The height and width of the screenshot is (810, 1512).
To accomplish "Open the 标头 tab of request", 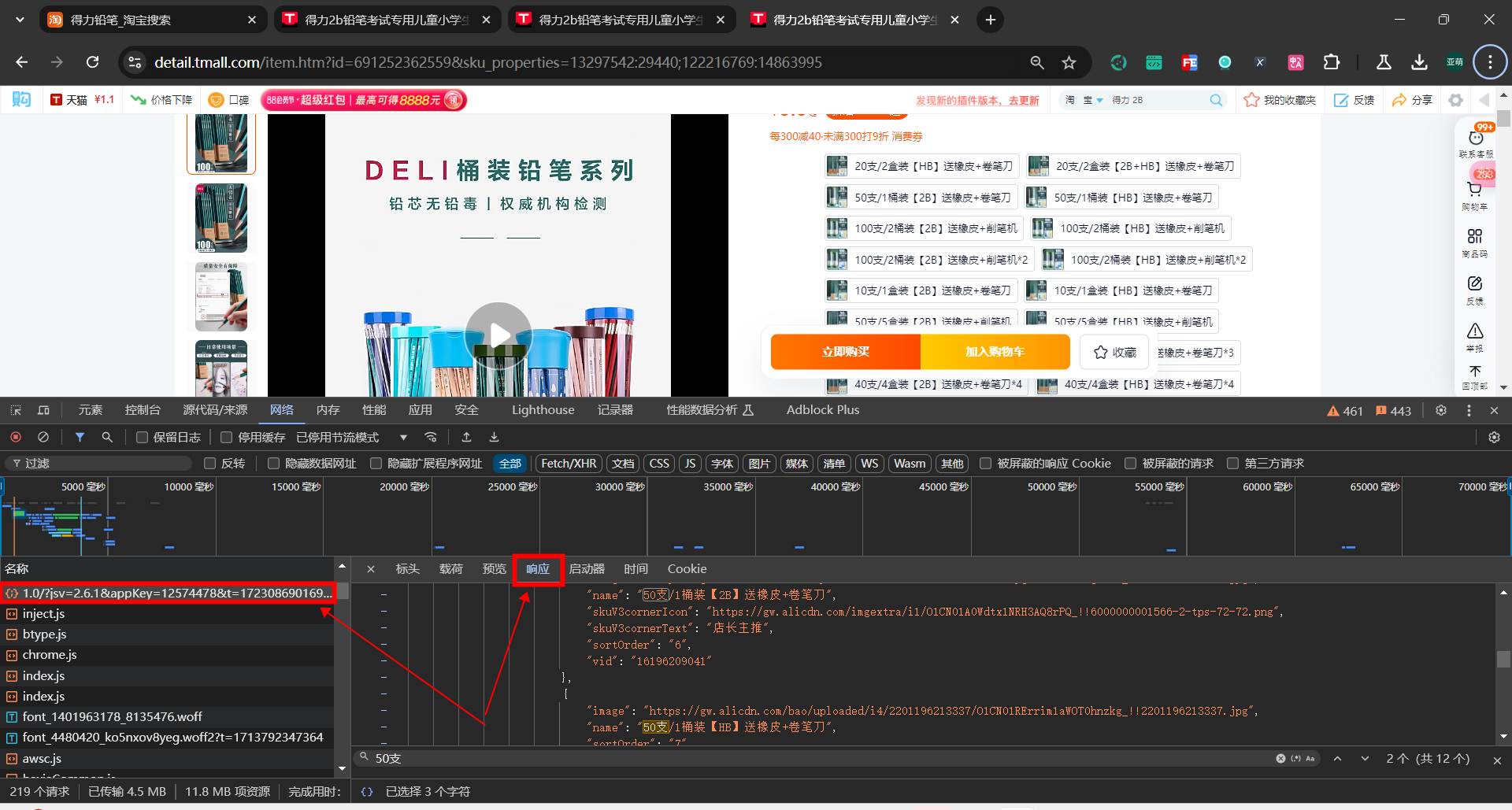I will coord(408,569).
